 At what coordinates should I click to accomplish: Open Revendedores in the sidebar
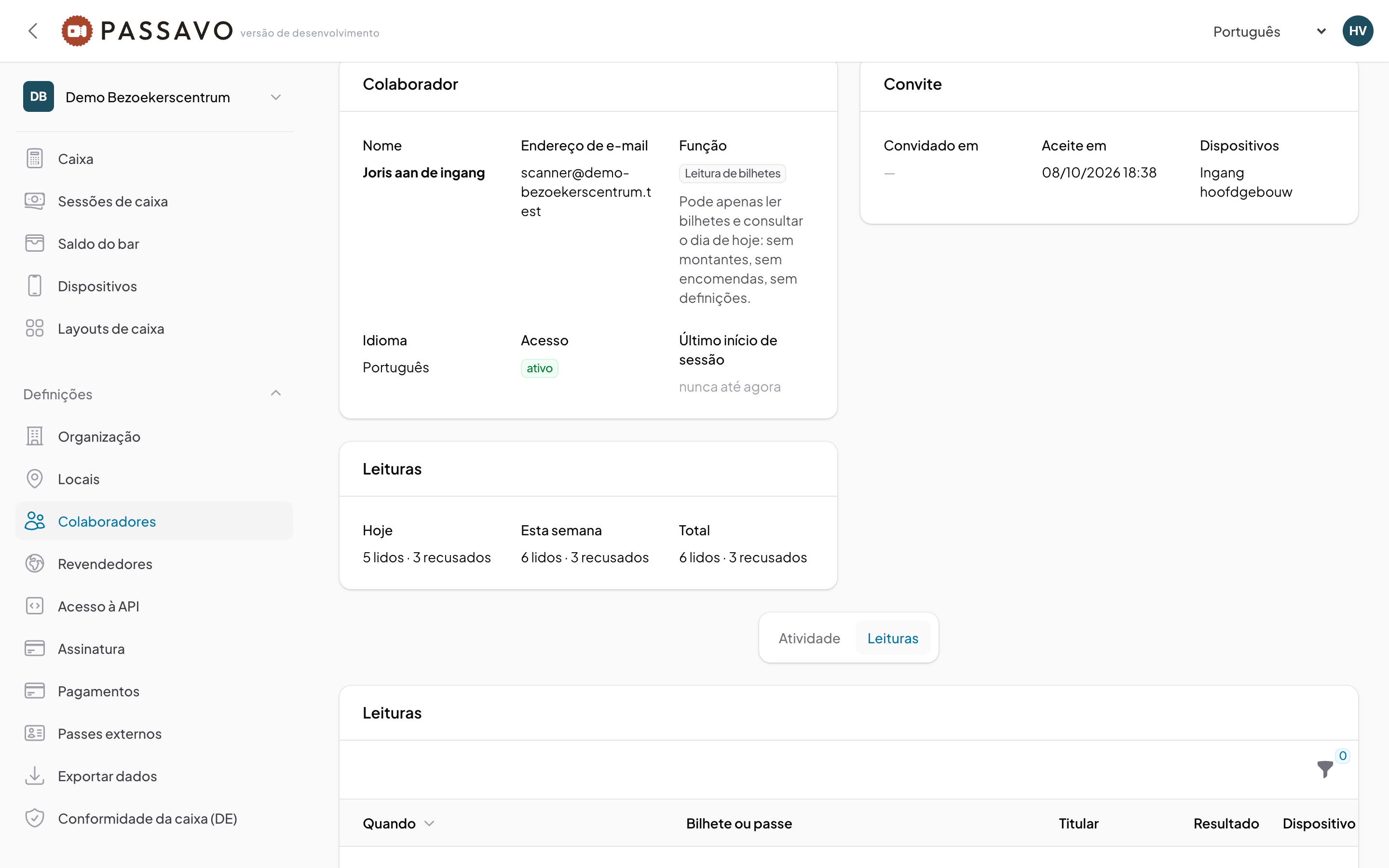point(154,564)
